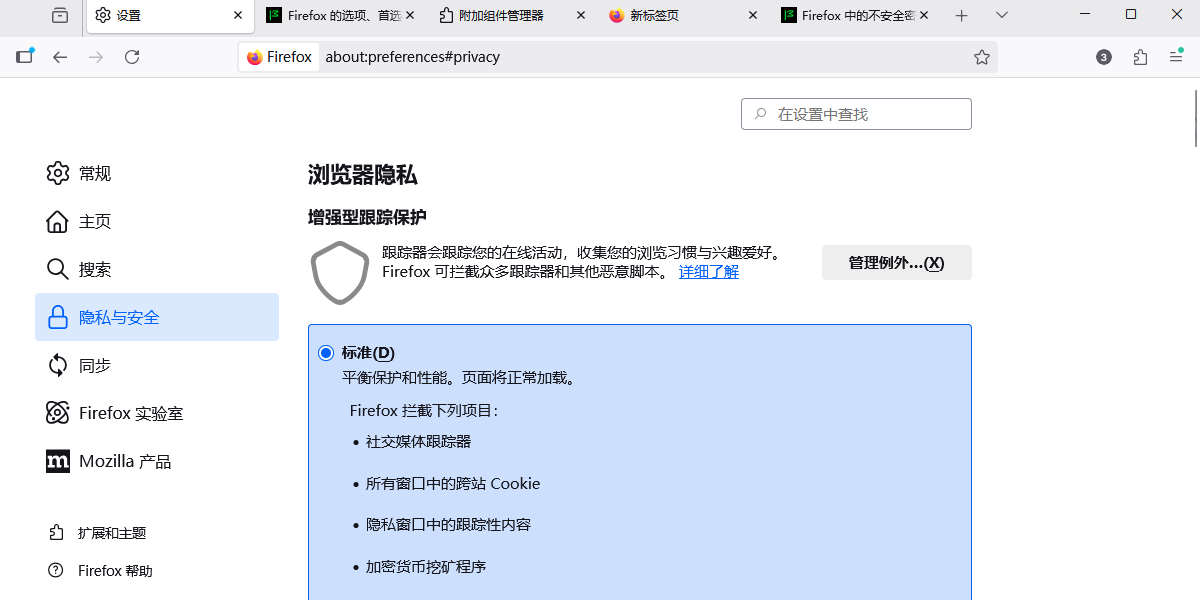Open Firefox View icon in tab bar
The height and width of the screenshot is (600, 1200).
click(61, 15)
